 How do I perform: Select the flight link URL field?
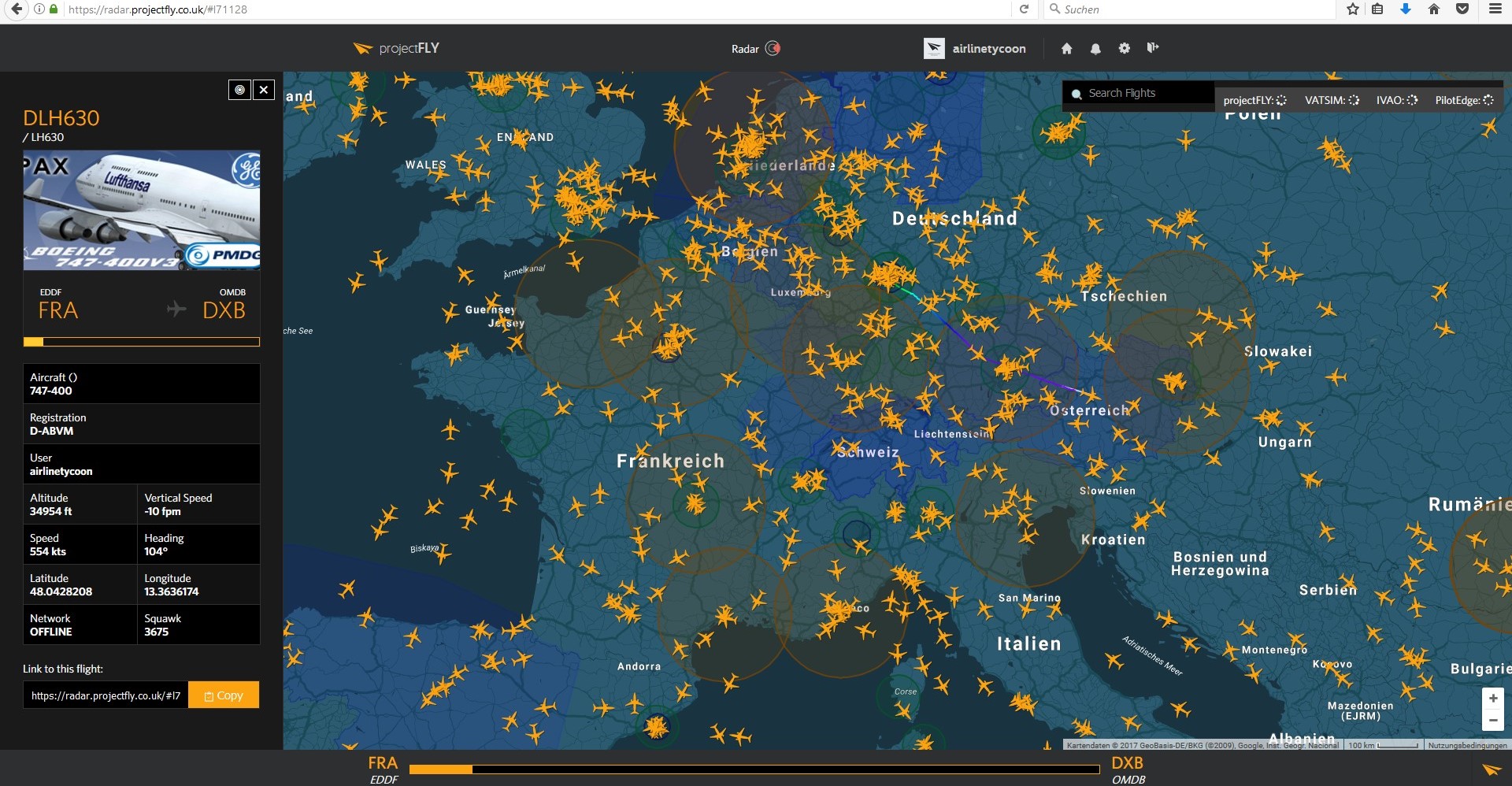106,695
